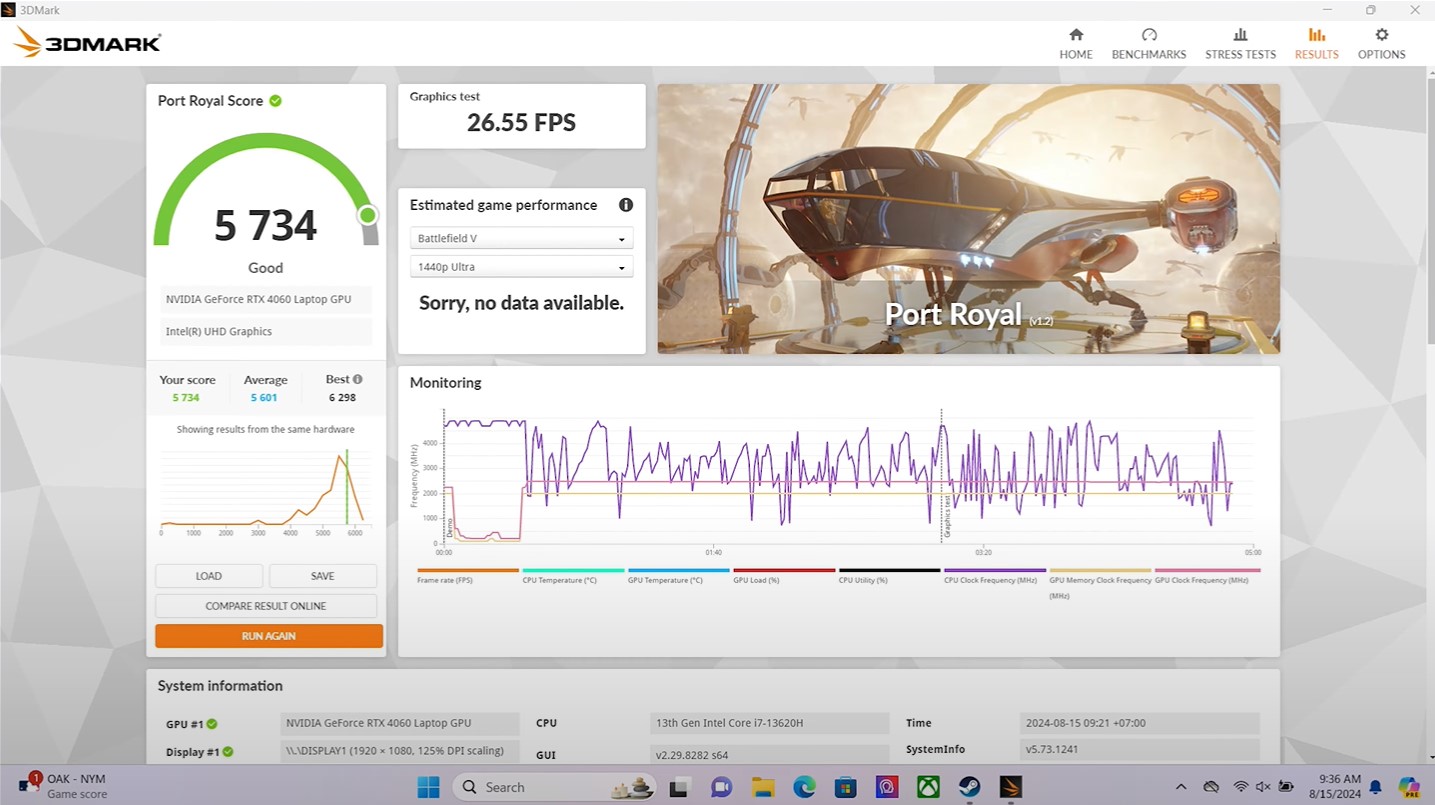Screen dimensions: 1435x805
Task: Click the Demo marker in monitoring chart
Action: (450, 526)
